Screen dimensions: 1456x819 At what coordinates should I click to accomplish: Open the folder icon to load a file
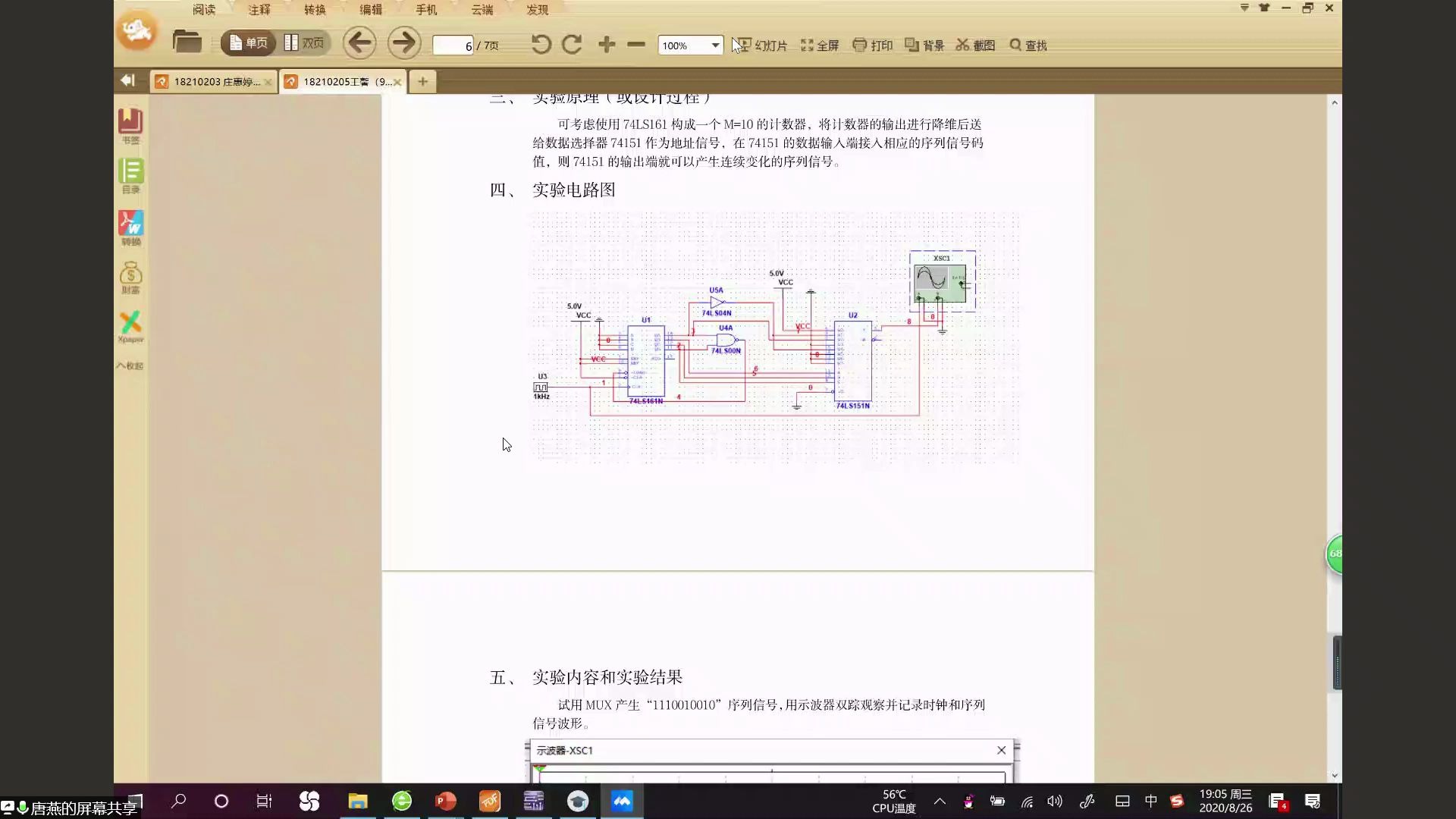click(x=187, y=42)
